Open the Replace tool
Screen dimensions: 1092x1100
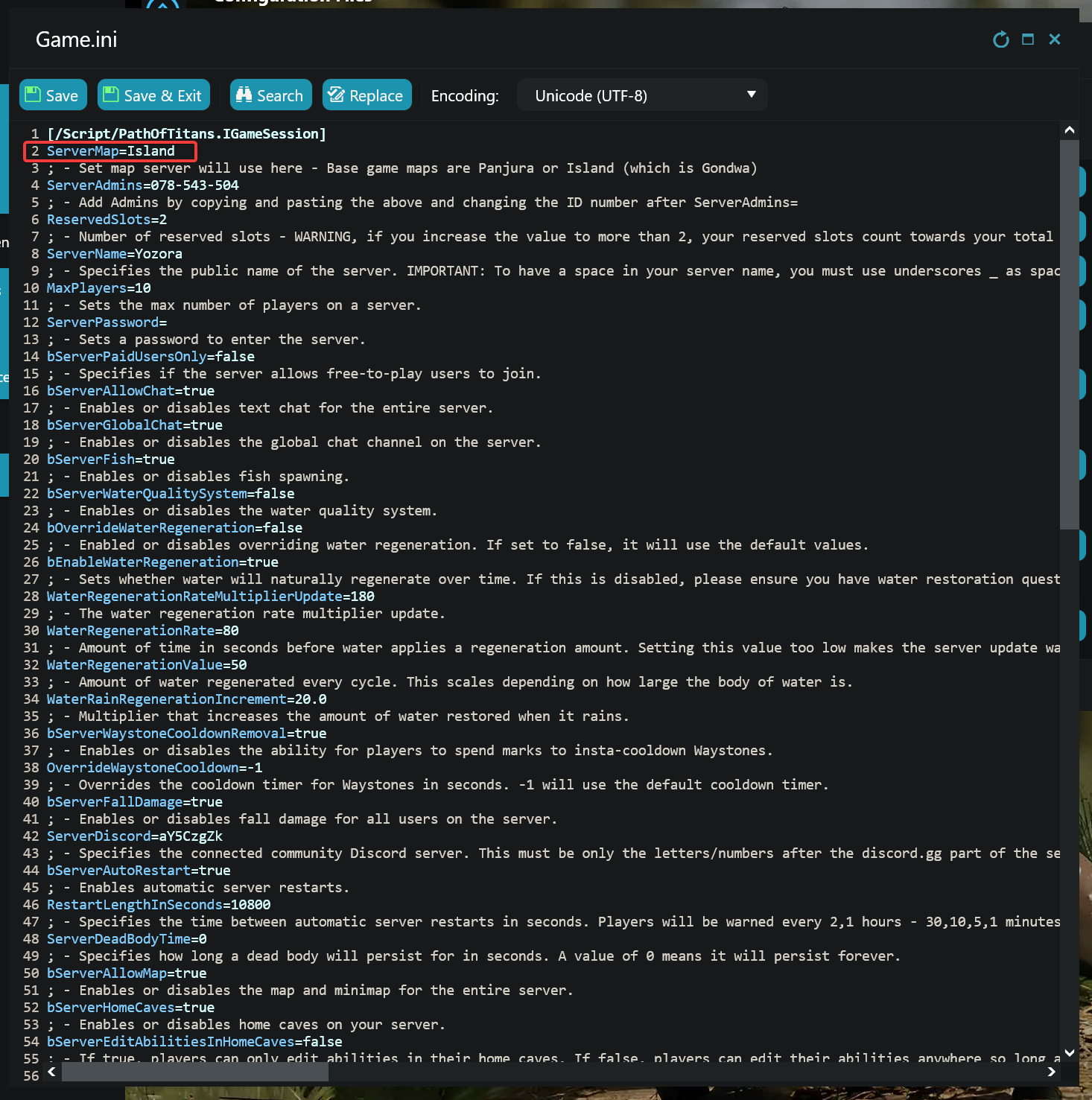click(366, 95)
